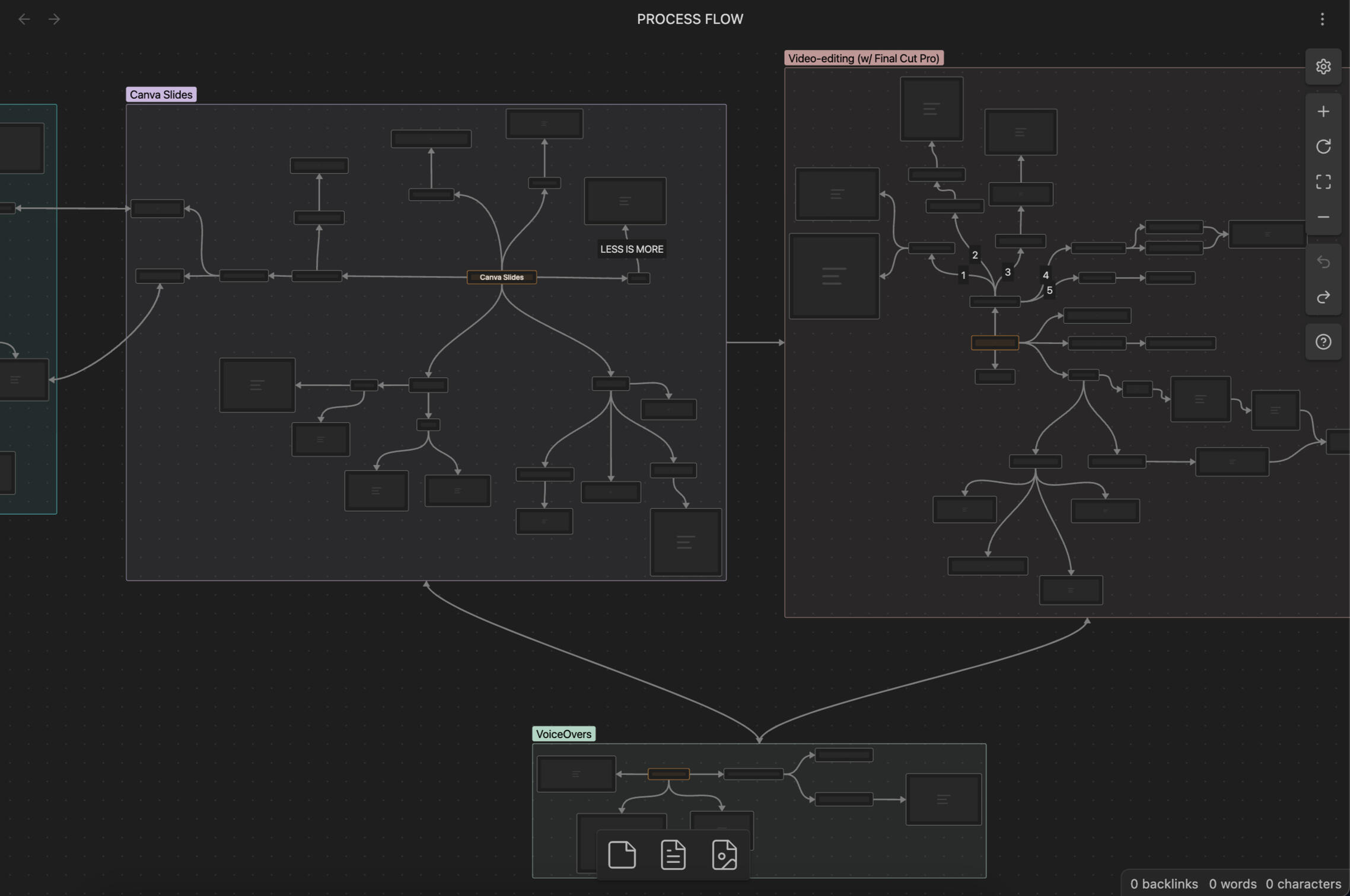
Task: Click the central Canva Slides node
Action: point(501,277)
